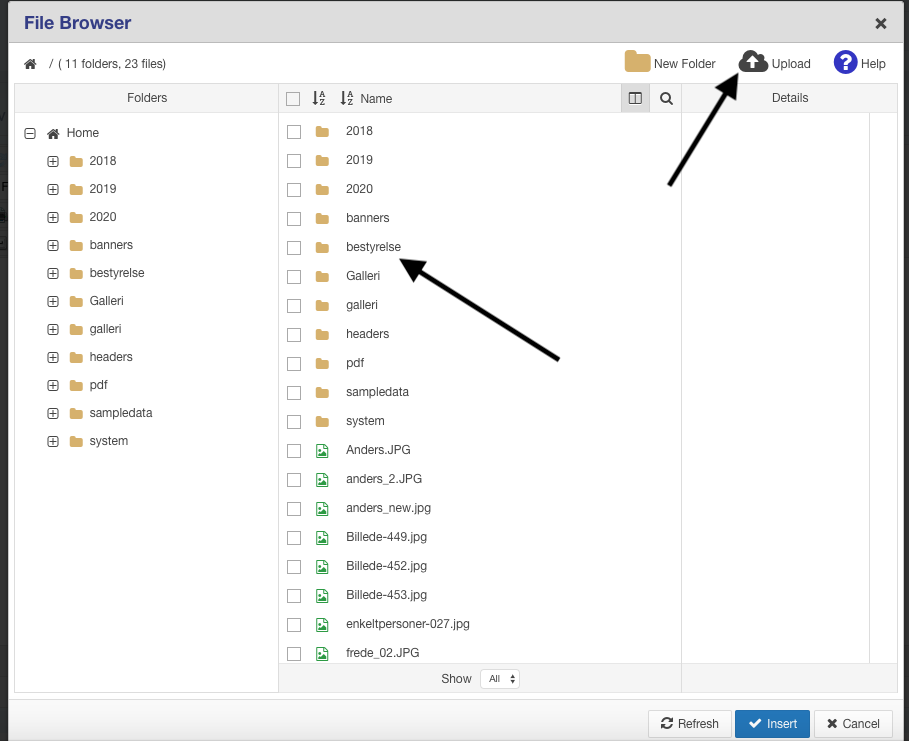Click the image icon for Anders.JPG
The width and height of the screenshot is (909, 741).
pos(322,450)
